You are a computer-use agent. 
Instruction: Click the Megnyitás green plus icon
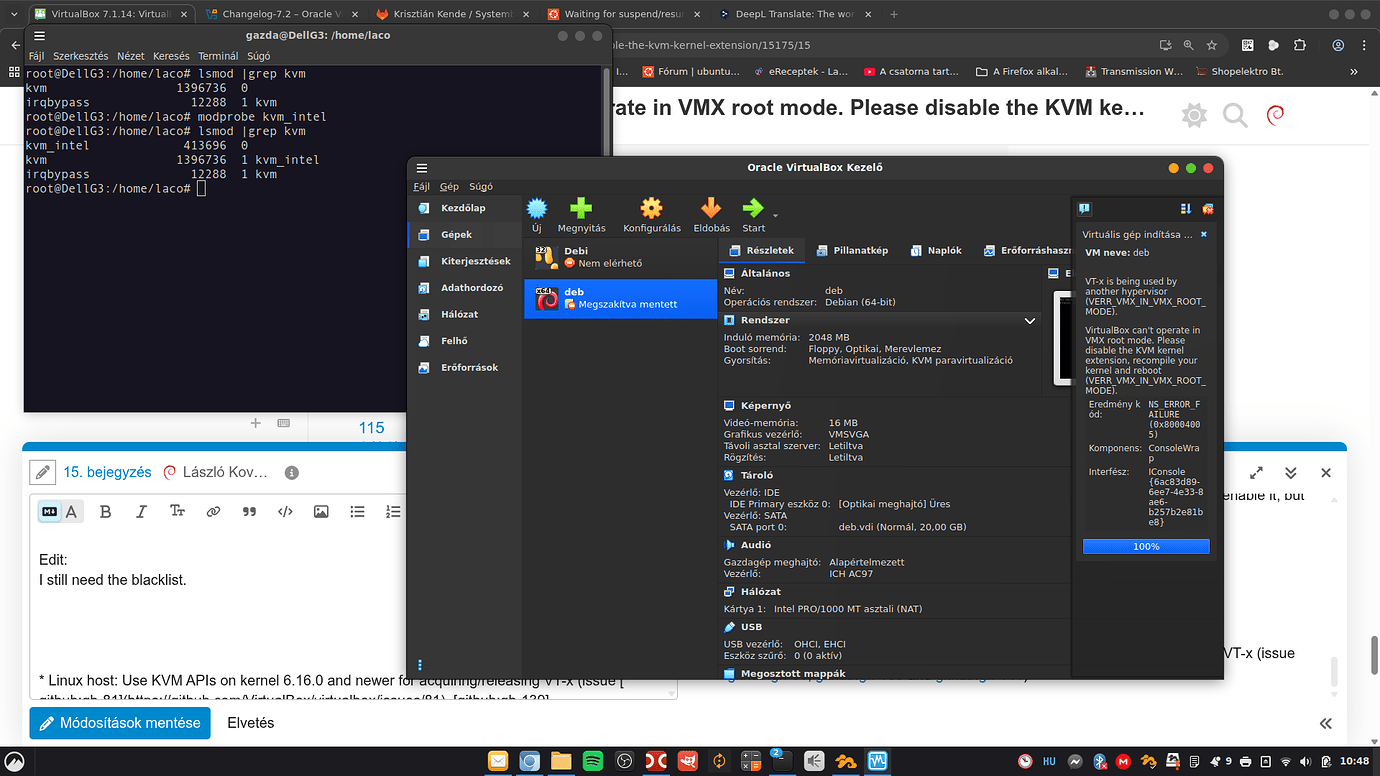coord(581,208)
